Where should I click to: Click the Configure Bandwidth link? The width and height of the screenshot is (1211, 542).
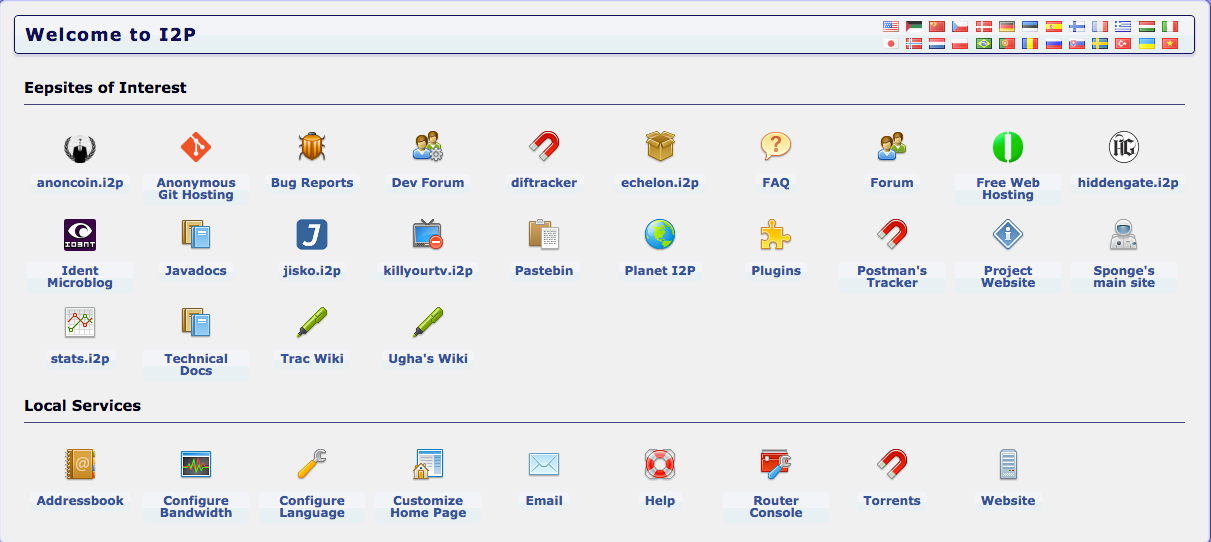point(196,507)
